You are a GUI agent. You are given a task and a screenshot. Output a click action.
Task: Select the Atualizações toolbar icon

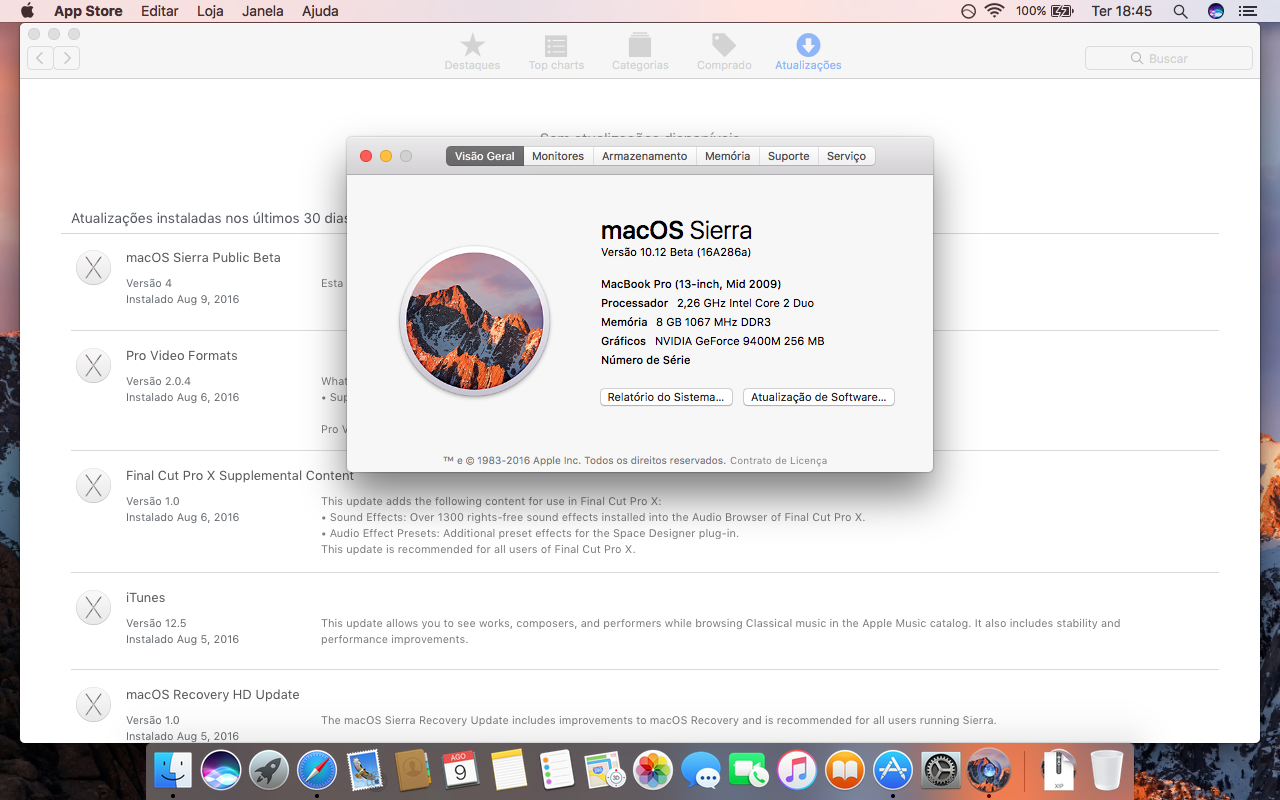tap(808, 52)
